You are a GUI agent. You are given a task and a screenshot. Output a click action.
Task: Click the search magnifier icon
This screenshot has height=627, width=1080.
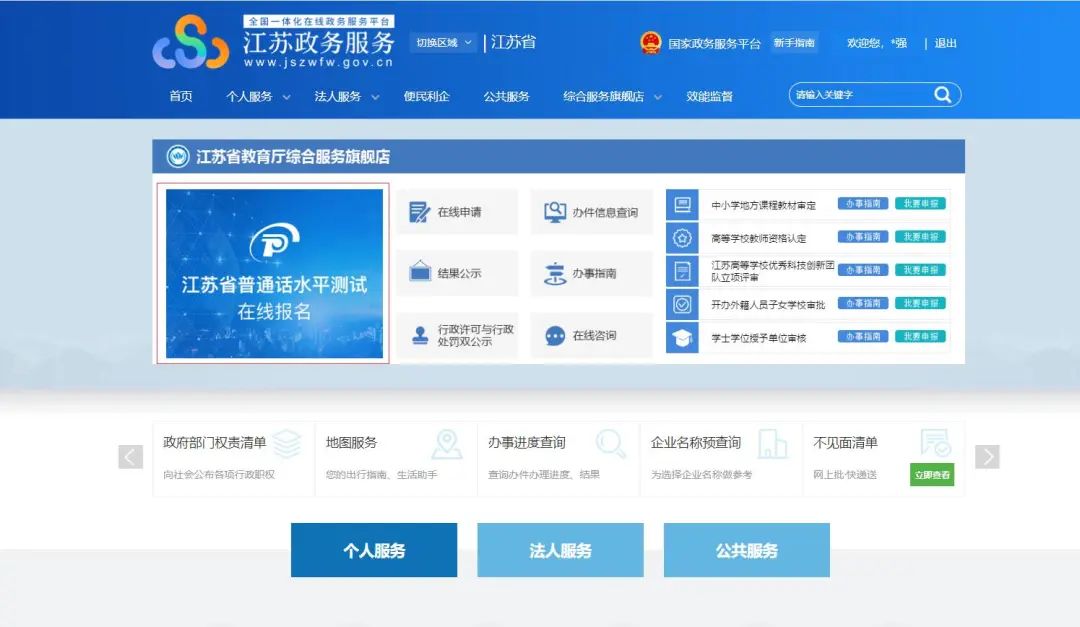click(x=942, y=94)
